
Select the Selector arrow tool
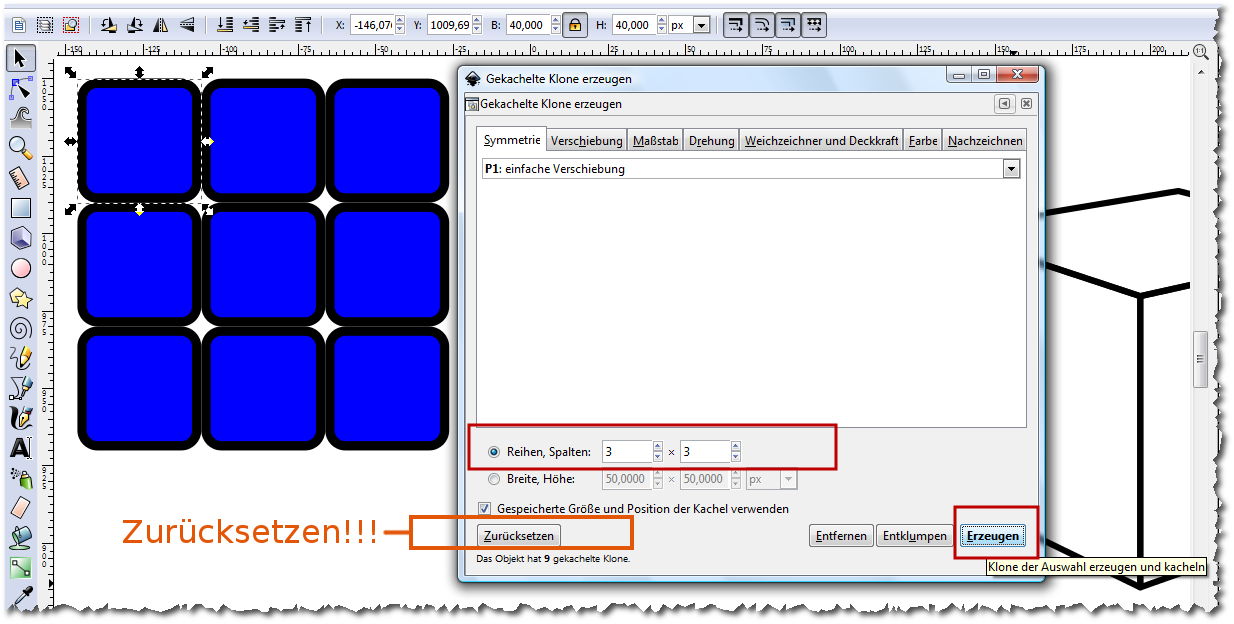click(x=20, y=58)
